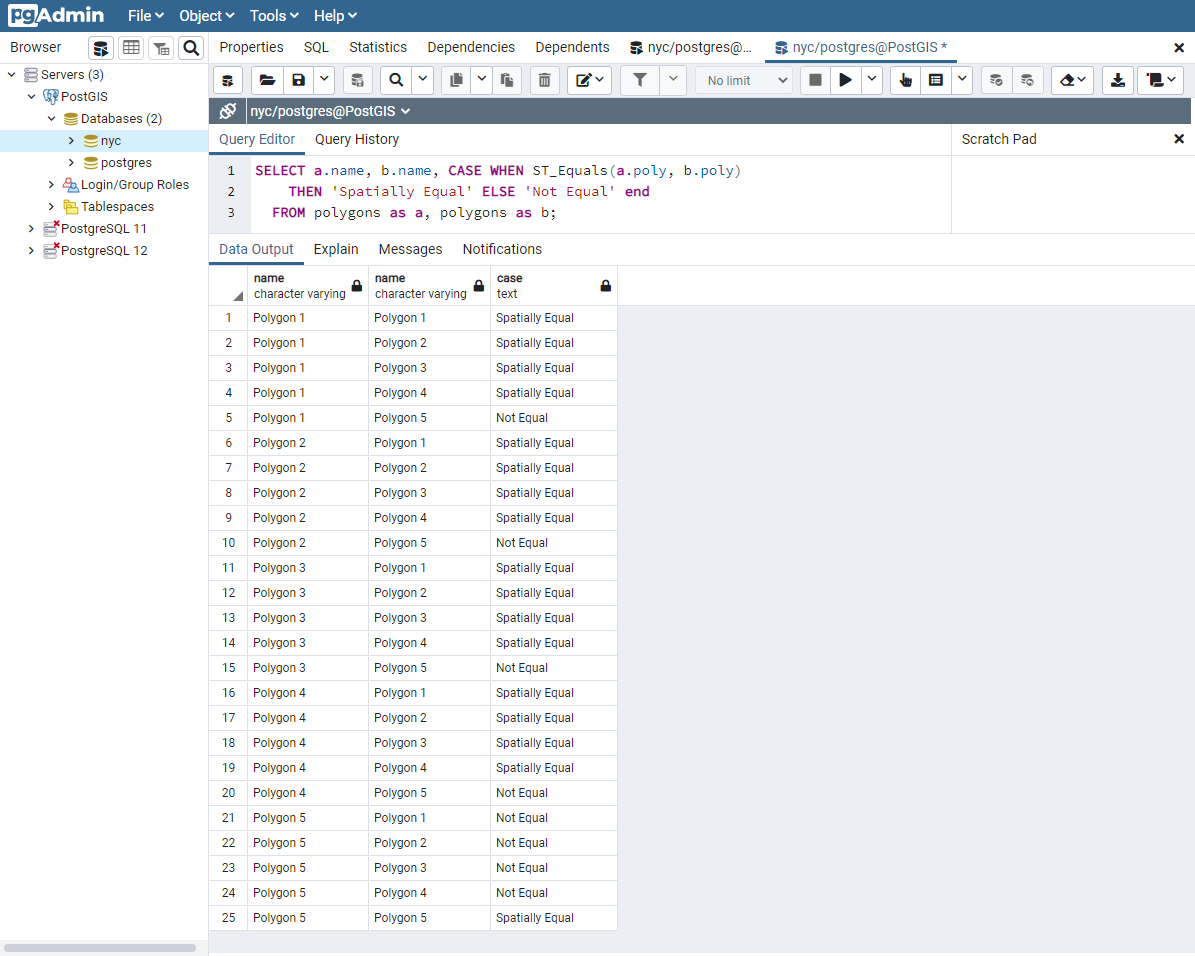Click the Delete rows trash icon
1195x956 pixels.
[543, 80]
